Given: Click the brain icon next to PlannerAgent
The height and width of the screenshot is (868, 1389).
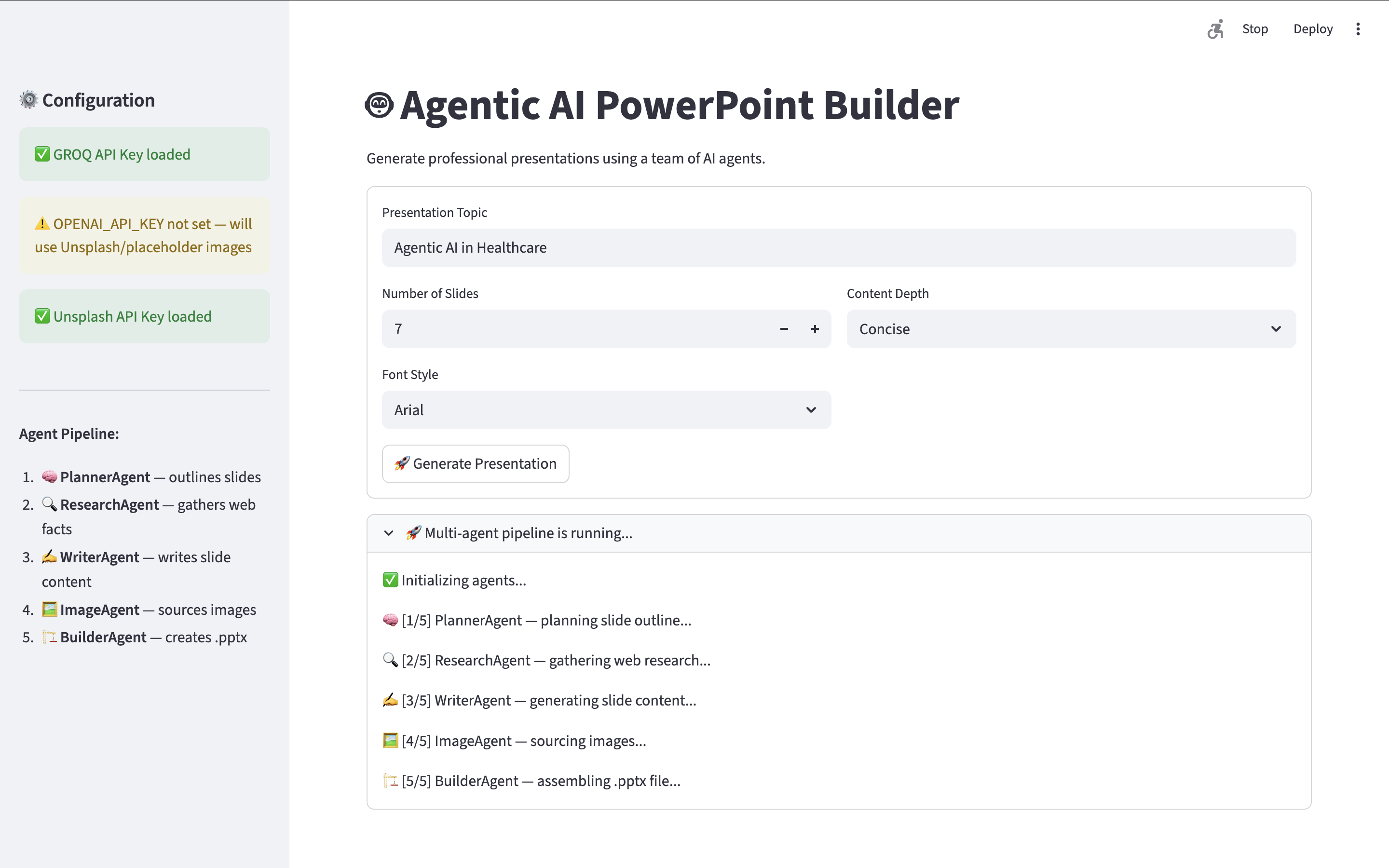Looking at the screenshot, I should tap(49, 476).
